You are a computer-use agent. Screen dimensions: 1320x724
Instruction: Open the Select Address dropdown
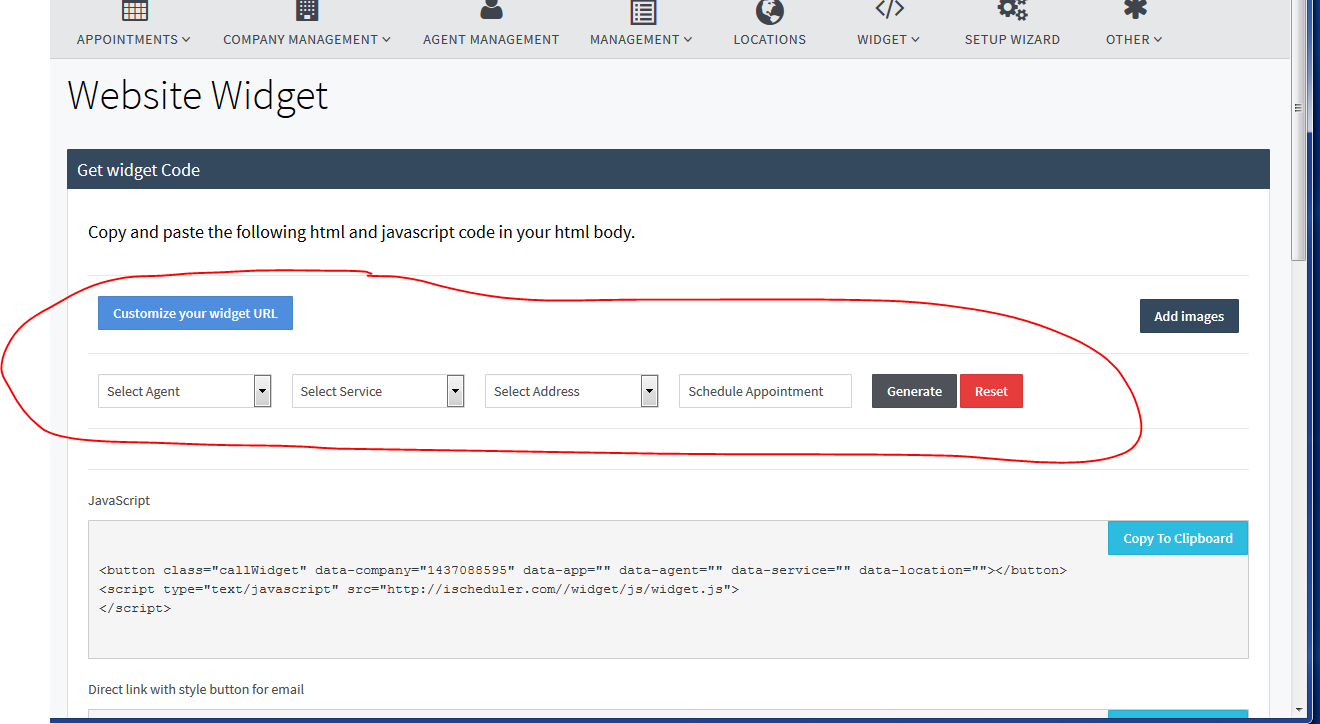[x=572, y=391]
